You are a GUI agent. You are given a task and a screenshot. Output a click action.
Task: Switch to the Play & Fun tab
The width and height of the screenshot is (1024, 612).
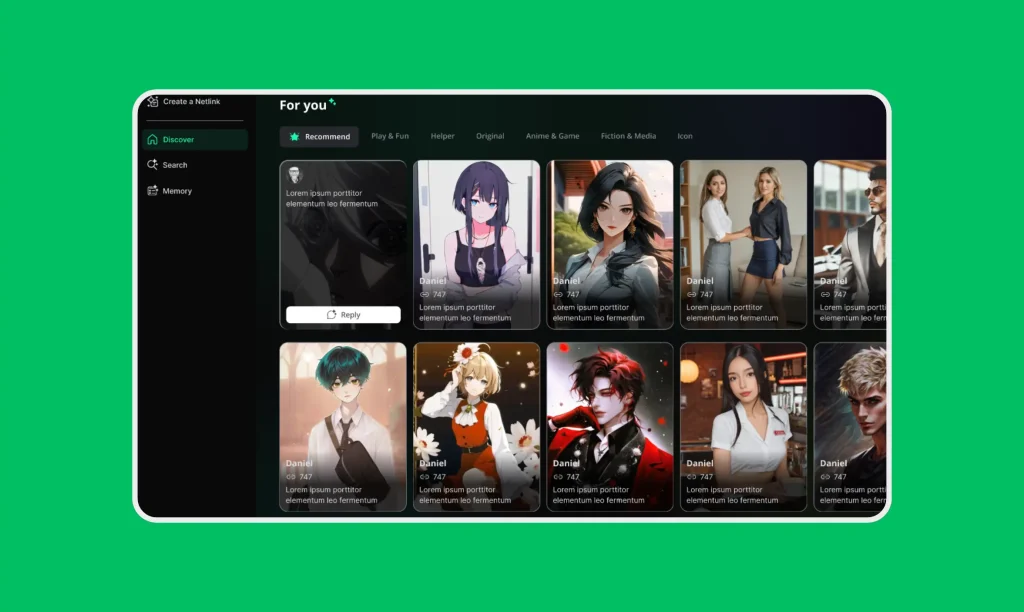tap(390, 136)
